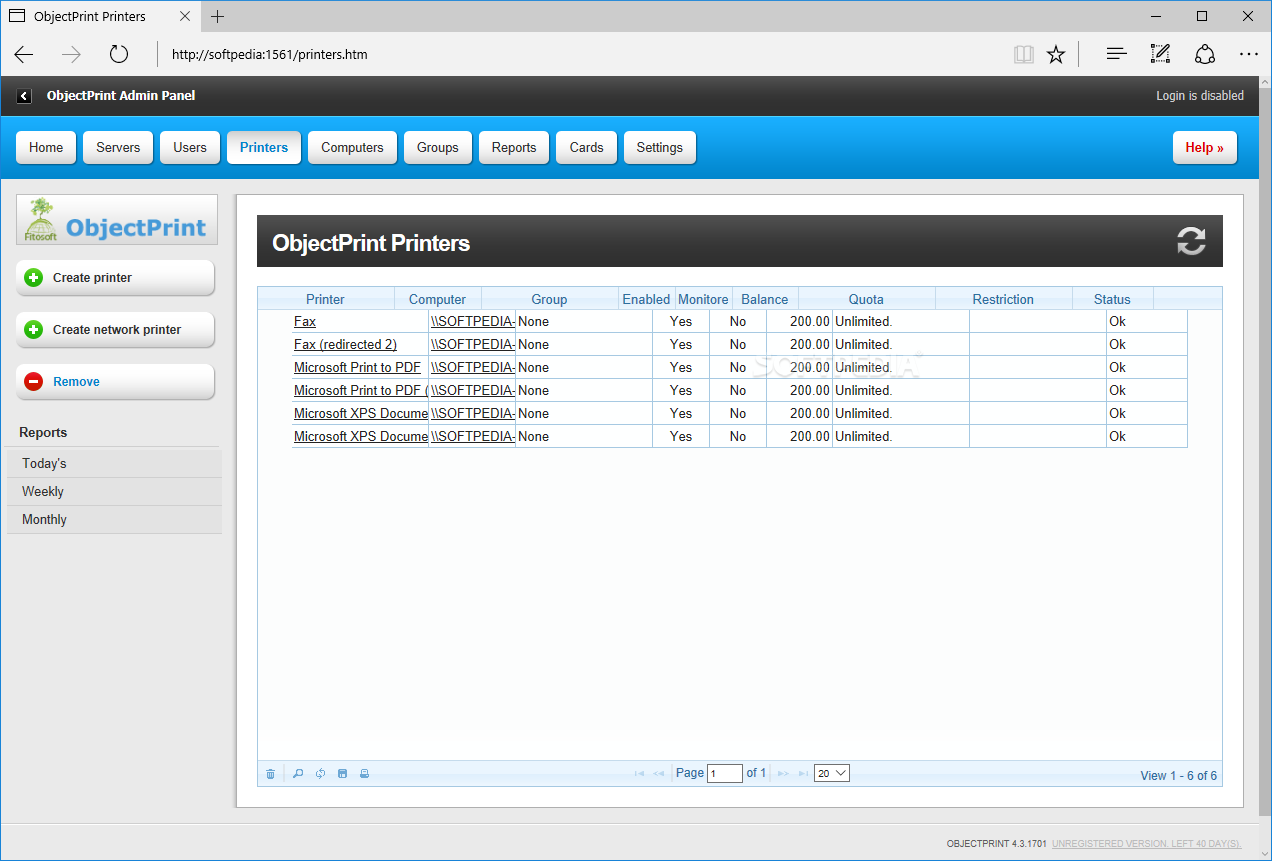Click the browser refresh button
This screenshot has height=861, width=1272.
click(119, 54)
